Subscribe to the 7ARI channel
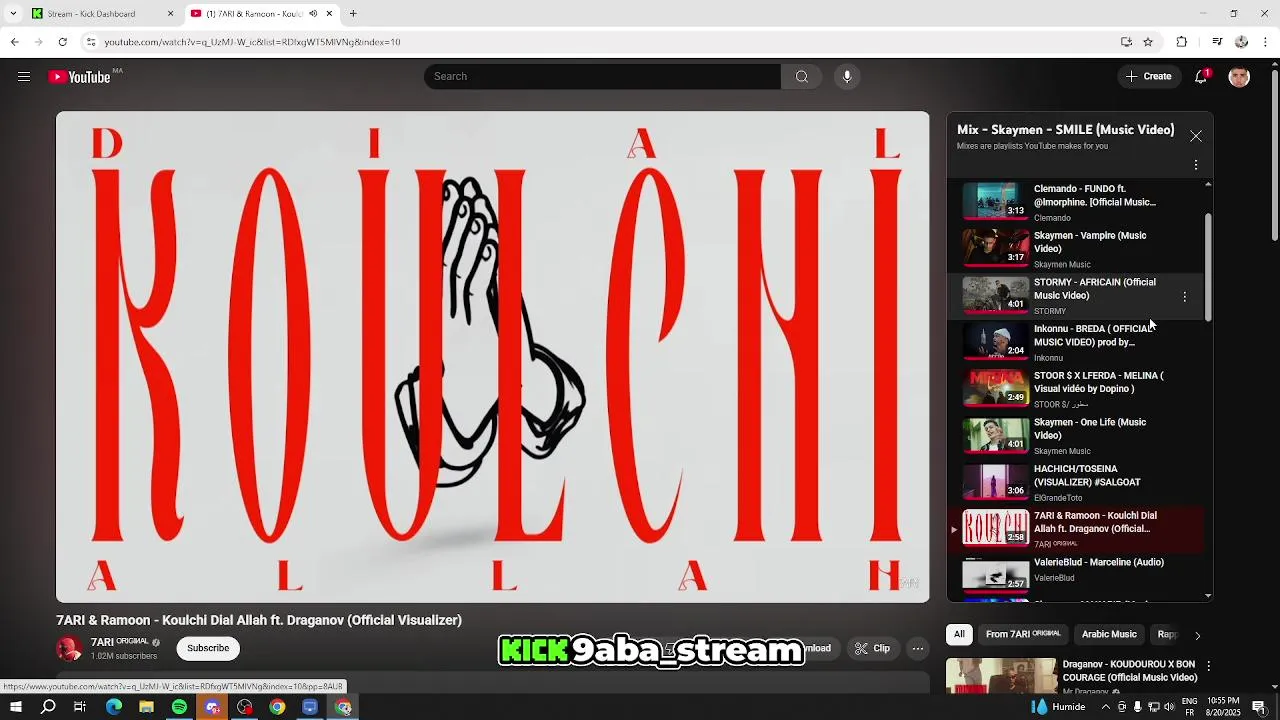This screenshot has width=1280, height=720. click(208, 648)
